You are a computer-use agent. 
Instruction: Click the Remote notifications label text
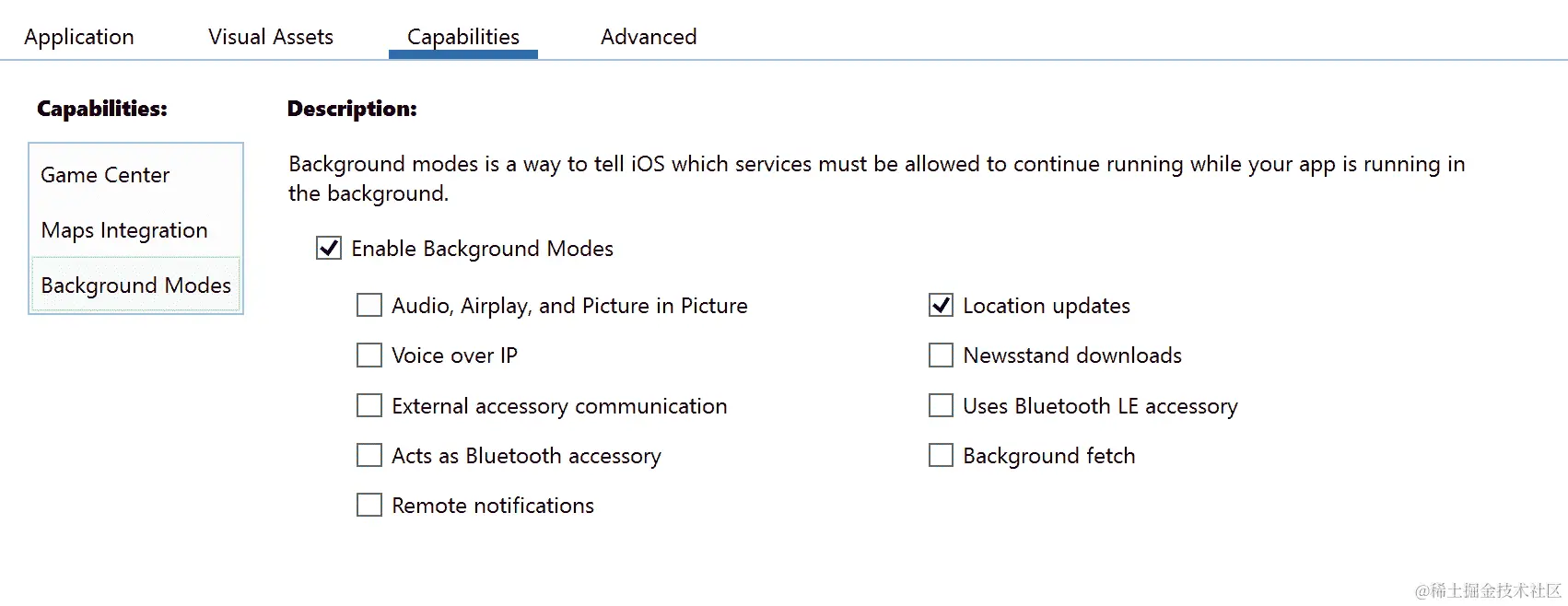click(x=493, y=506)
